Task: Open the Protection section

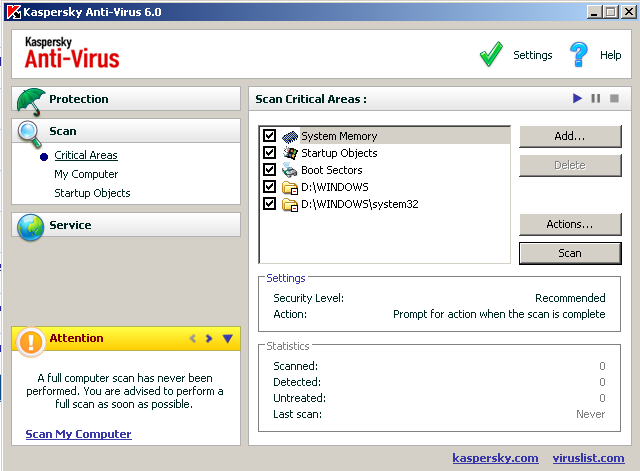Action: (x=126, y=99)
